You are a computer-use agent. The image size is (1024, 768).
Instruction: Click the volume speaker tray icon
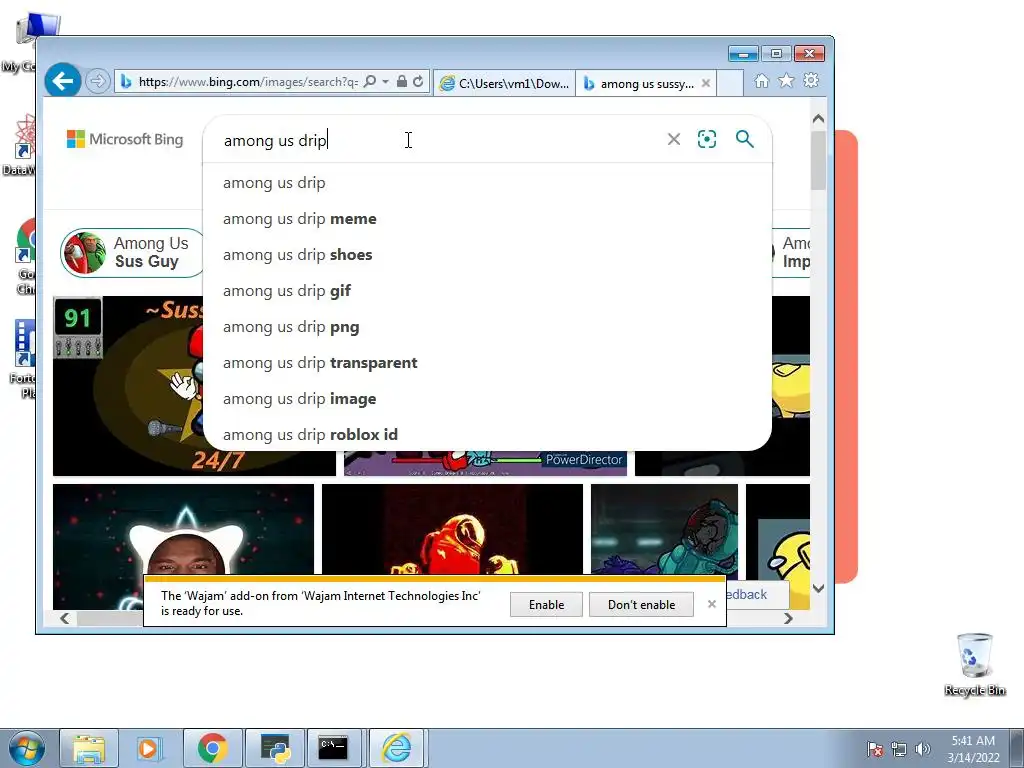tap(923, 749)
